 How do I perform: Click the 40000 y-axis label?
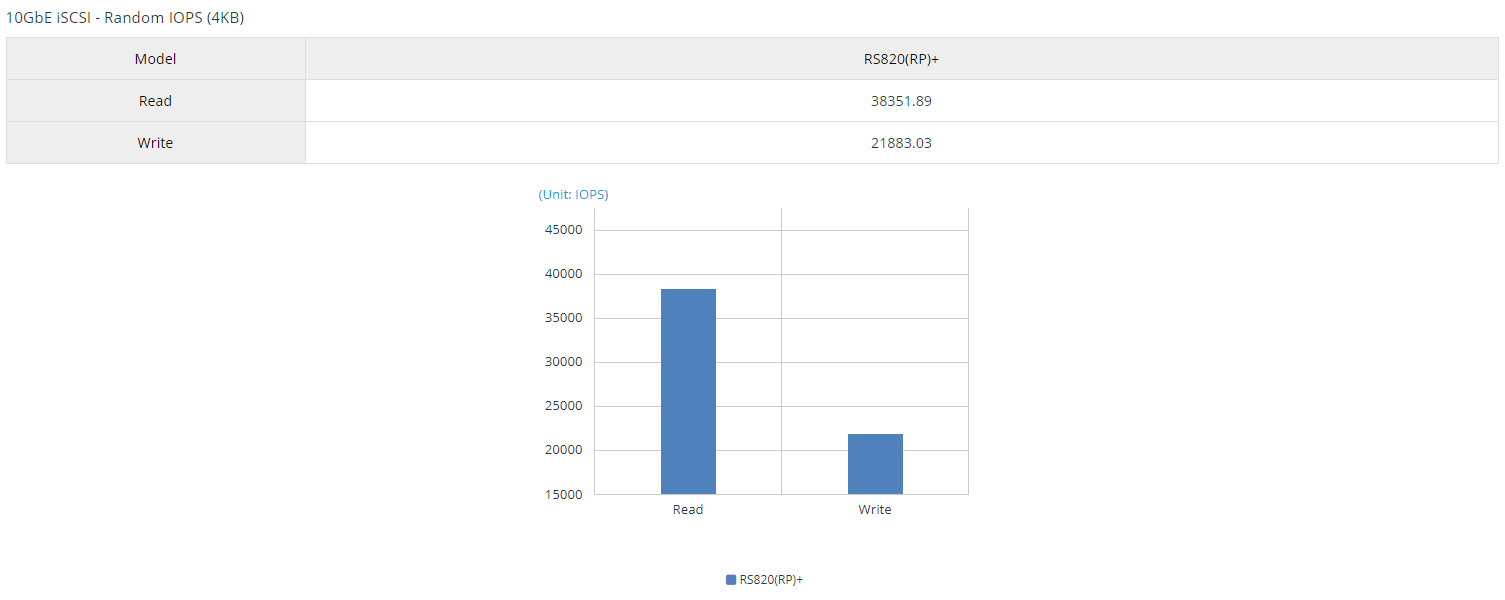(562, 274)
